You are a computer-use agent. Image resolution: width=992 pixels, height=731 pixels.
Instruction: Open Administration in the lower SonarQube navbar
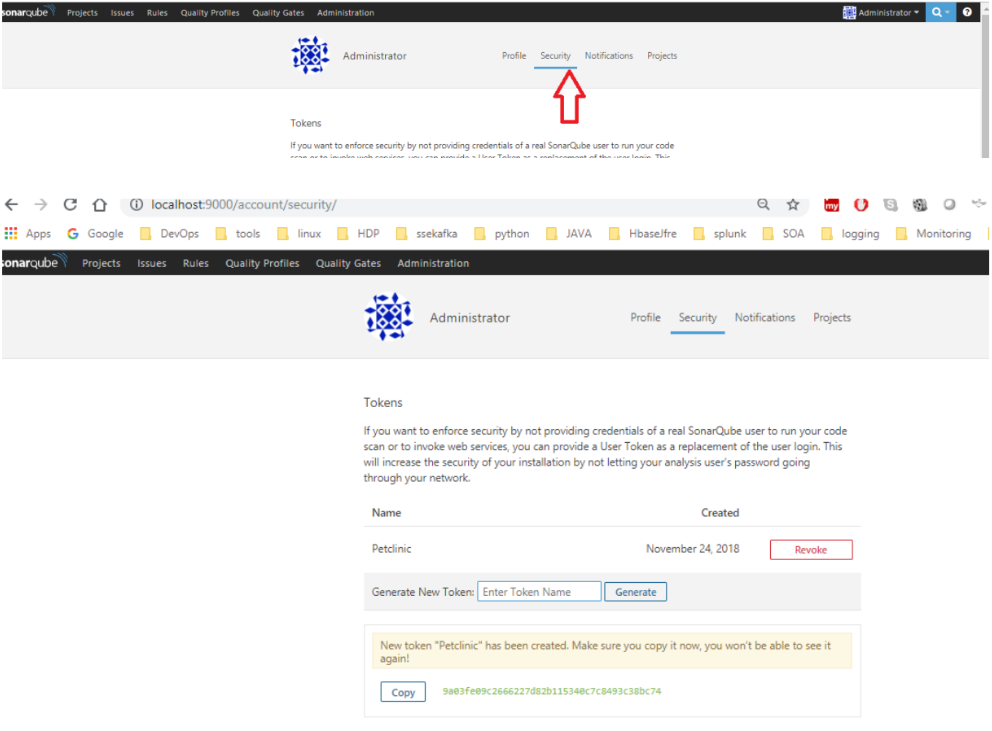[433, 263]
